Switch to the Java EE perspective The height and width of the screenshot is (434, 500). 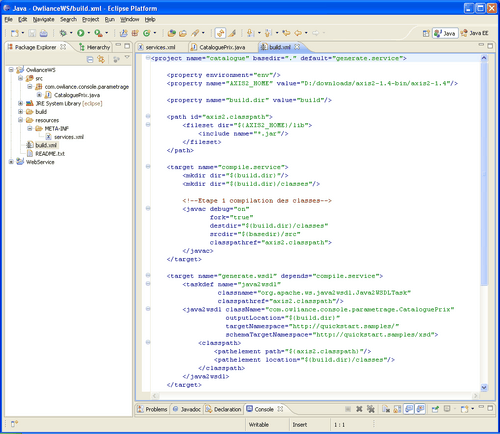[x=474, y=33]
